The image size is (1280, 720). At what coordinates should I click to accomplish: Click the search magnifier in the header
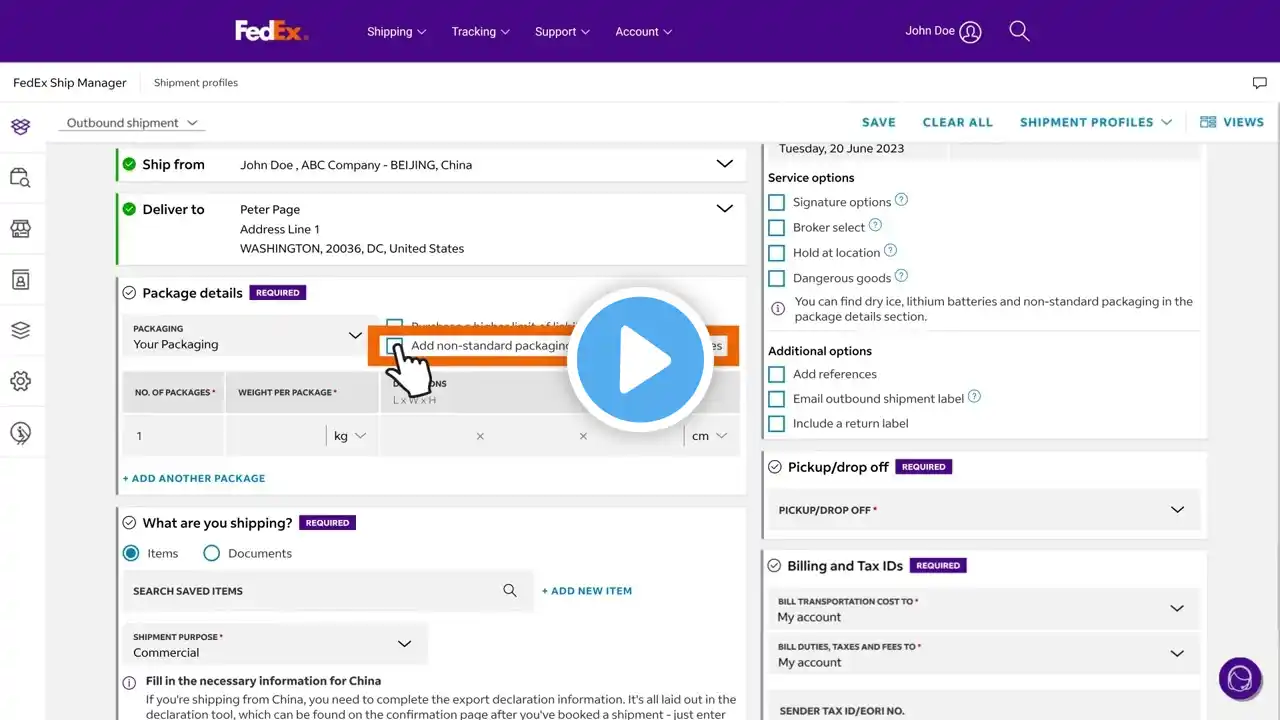click(1019, 31)
